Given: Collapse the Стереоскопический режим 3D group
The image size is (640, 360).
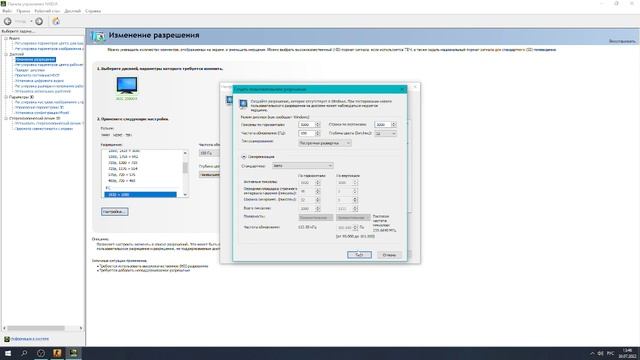Looking at the screenshot, I should 6,118.
